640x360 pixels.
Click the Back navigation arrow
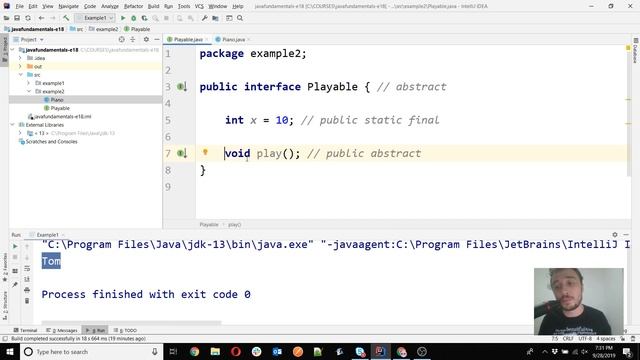tap(41, 18)
